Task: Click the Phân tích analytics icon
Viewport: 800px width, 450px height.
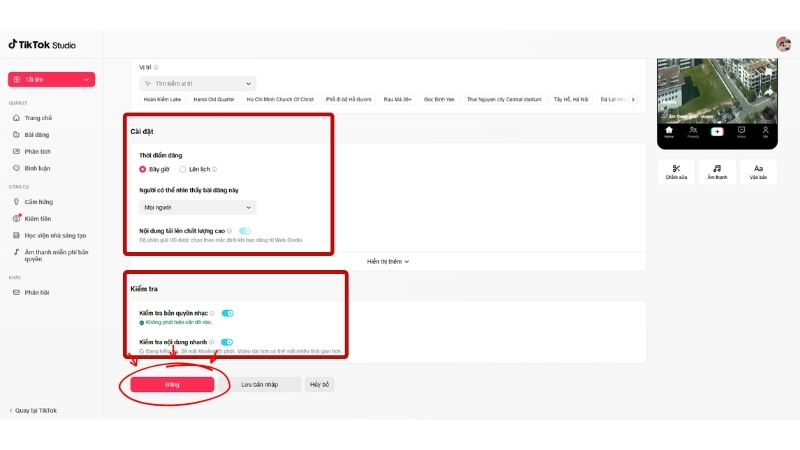Action: pyautogui.click(x=16, y=152)
